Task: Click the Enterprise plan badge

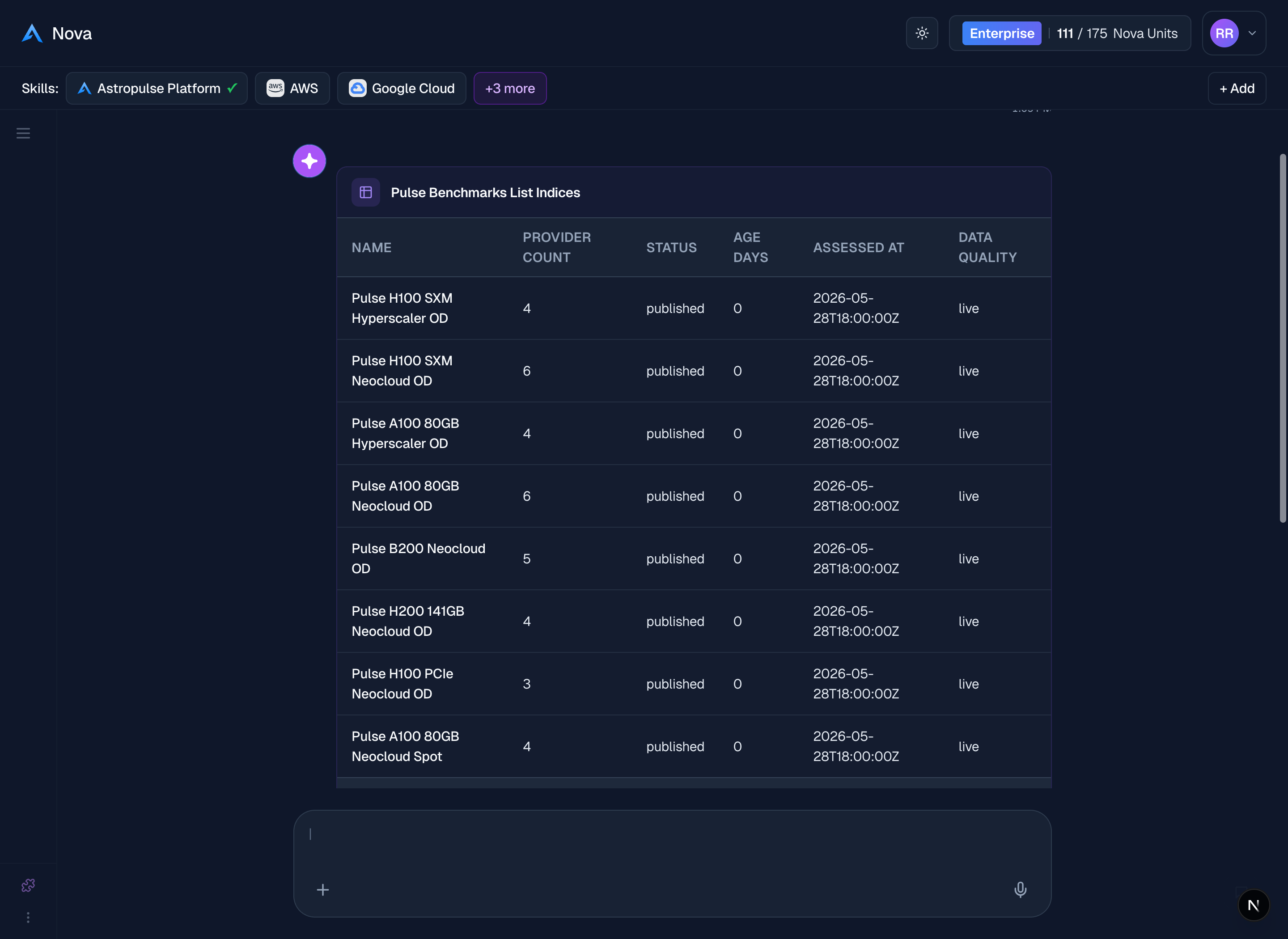Action: (1001, 33)
